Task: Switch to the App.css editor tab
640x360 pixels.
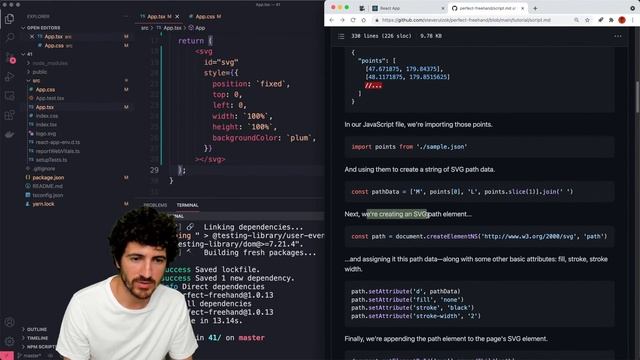Action: click(x=205, y=17)
